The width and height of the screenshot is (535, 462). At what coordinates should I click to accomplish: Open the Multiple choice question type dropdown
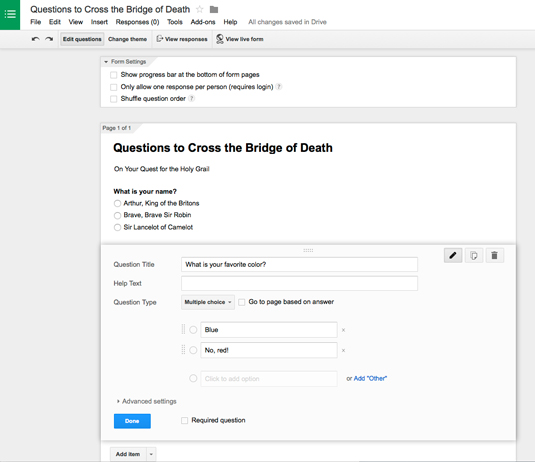pos(208,302)
